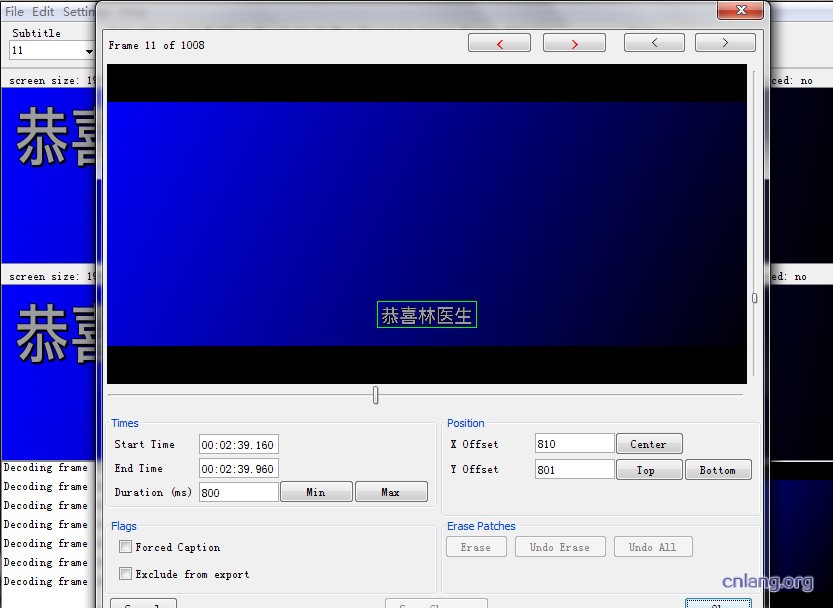
Task: Click the horizontal slider handle below the preview
Action: click(x=376, y=395)
